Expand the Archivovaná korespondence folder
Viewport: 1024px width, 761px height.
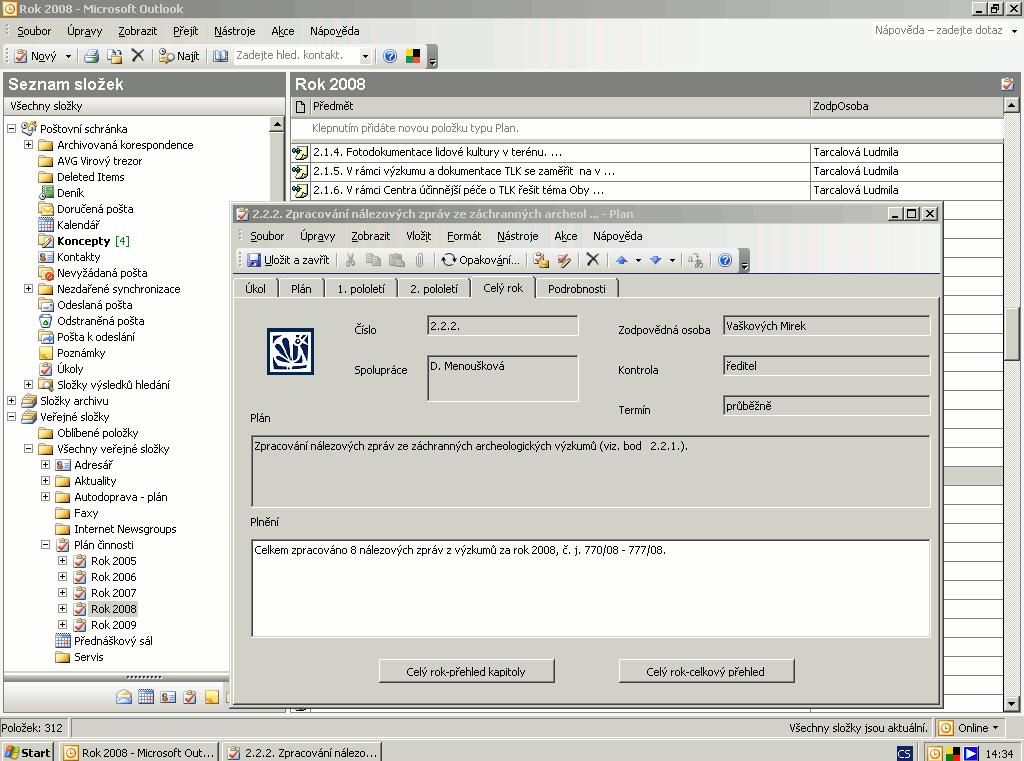(x=28, y=144)
